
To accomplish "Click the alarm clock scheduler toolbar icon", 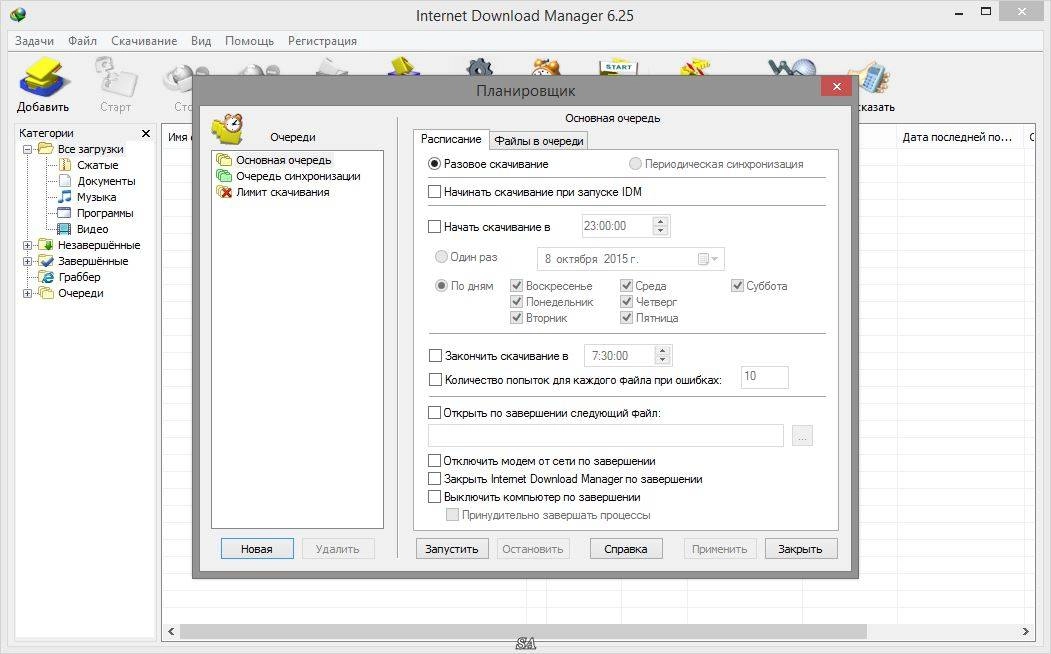I will pos(546,66).
